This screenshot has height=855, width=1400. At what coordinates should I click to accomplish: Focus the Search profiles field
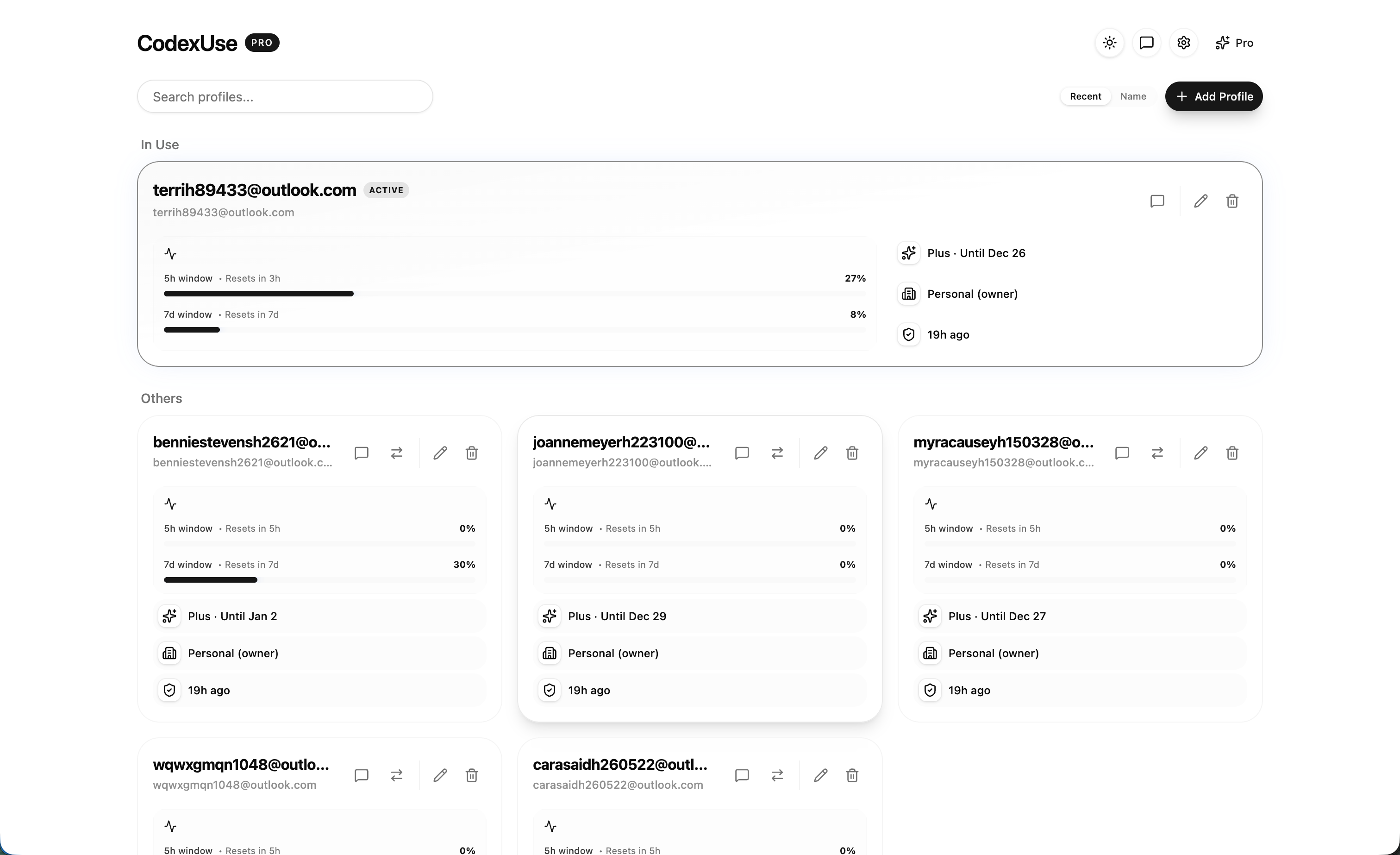(285, 97)
